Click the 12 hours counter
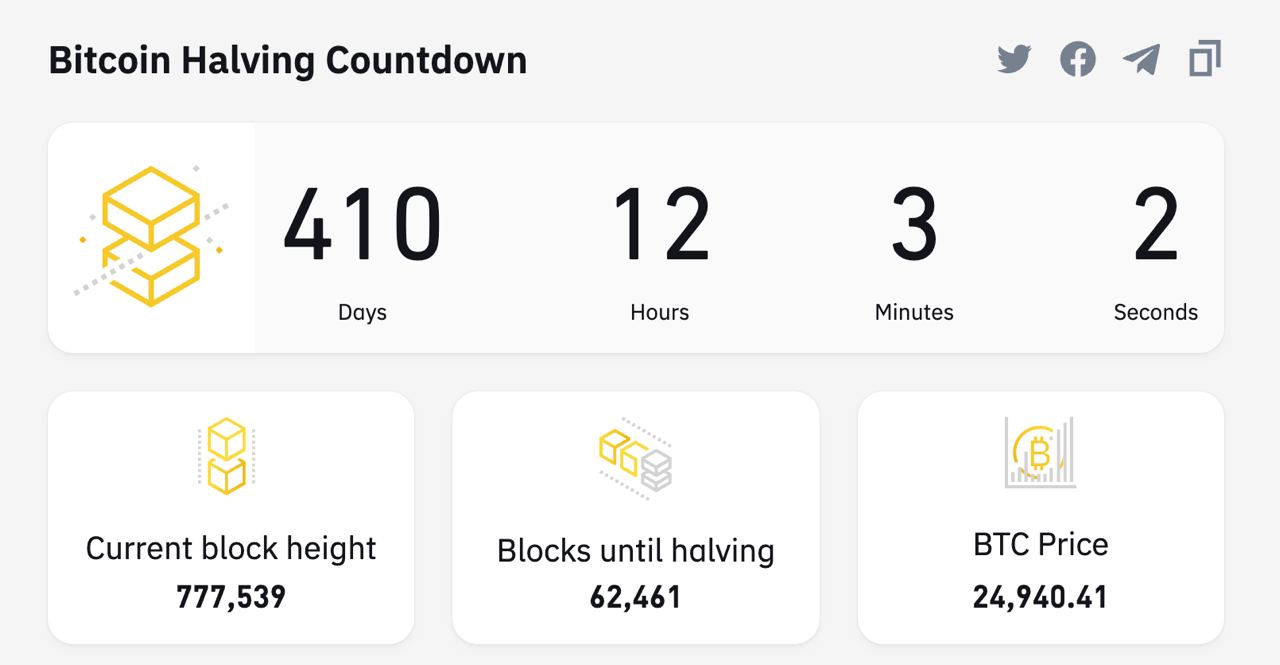This screenshot has height=665, width=1280. coord(660,226)
